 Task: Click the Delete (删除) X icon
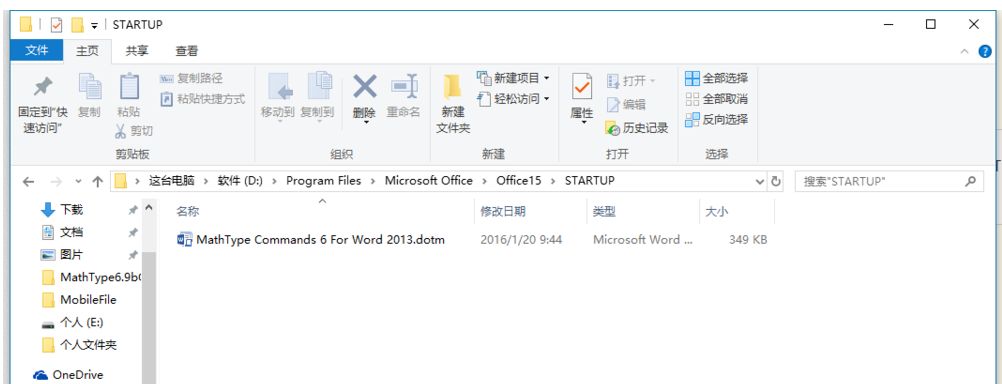pyautogui.click(x=365, y=86)
